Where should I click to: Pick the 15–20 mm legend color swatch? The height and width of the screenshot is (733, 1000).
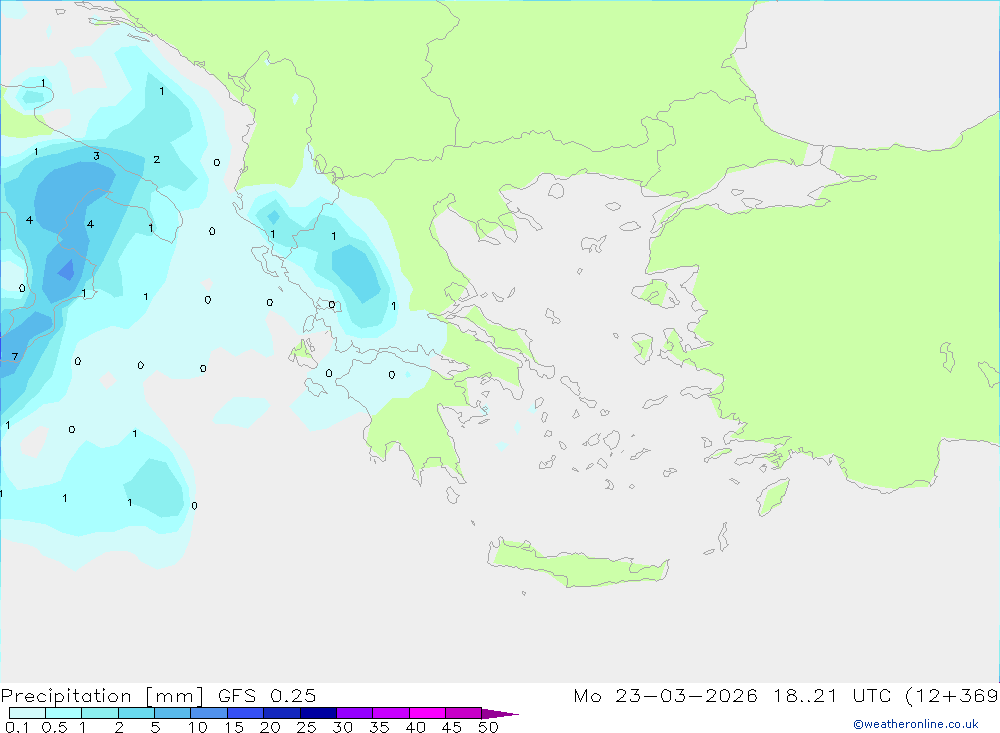coord(246,713)
